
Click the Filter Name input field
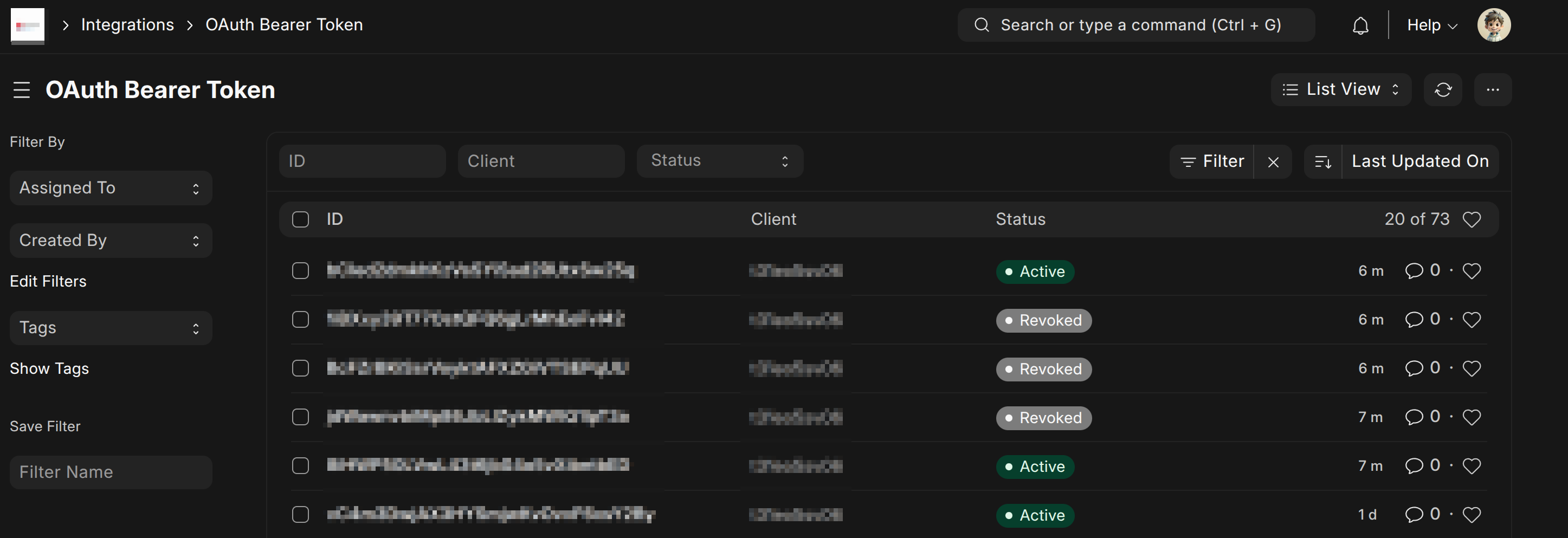tap(111, 472)
